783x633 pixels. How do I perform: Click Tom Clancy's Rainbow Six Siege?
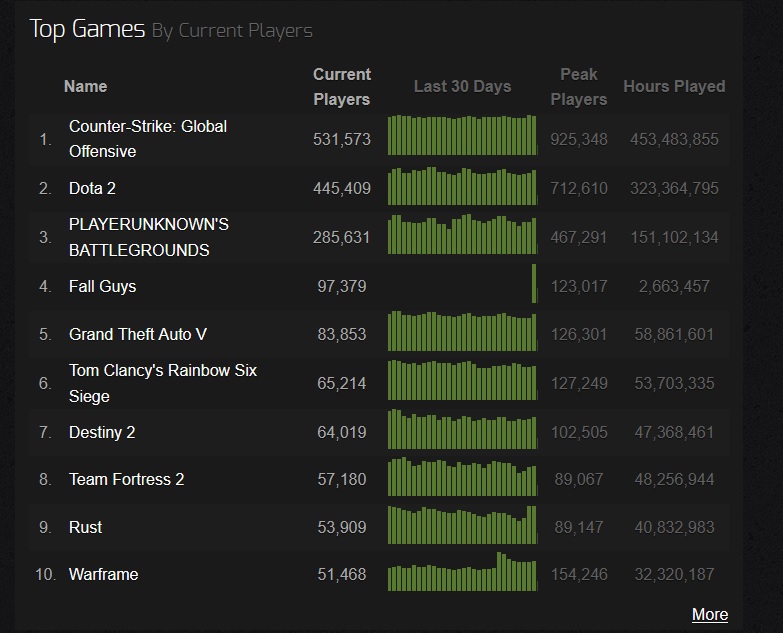162,383
